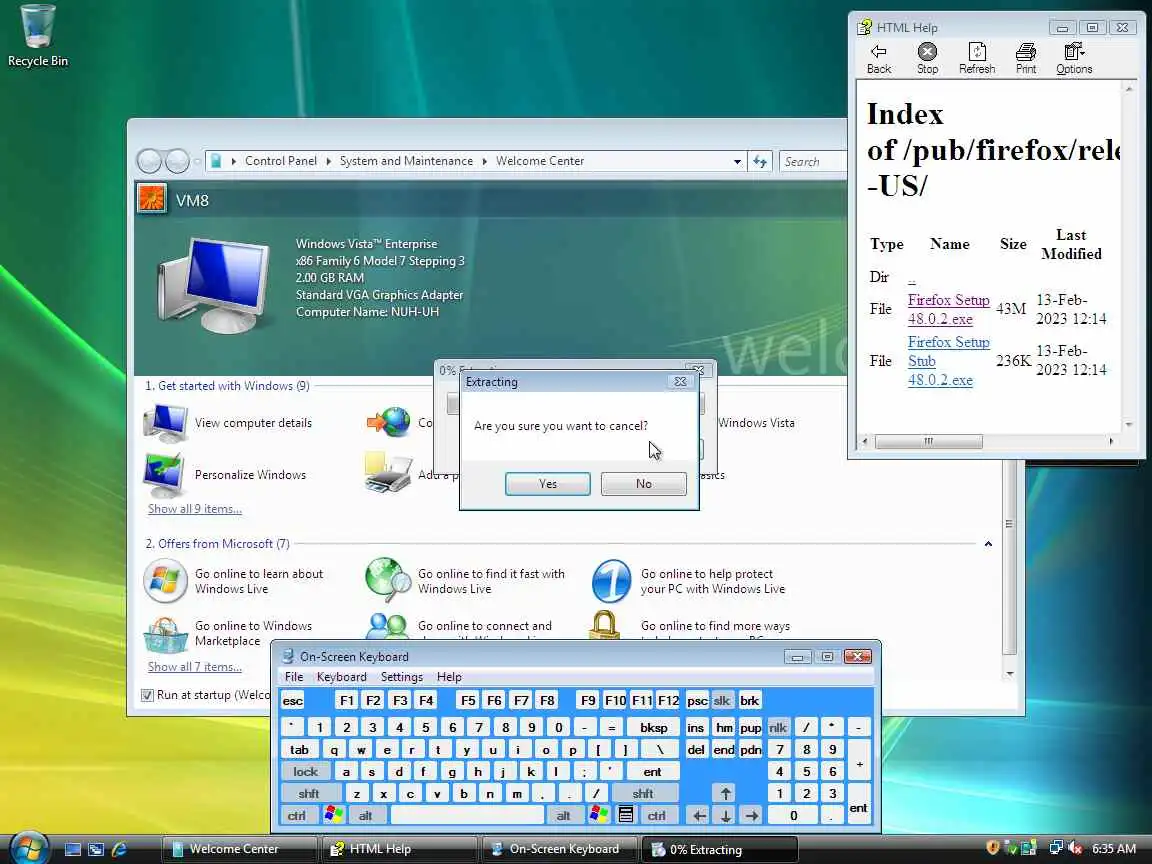The width and height of the screenshot is (1152, 864).
Task: Click the Windows Start orb
Action: 29,848
